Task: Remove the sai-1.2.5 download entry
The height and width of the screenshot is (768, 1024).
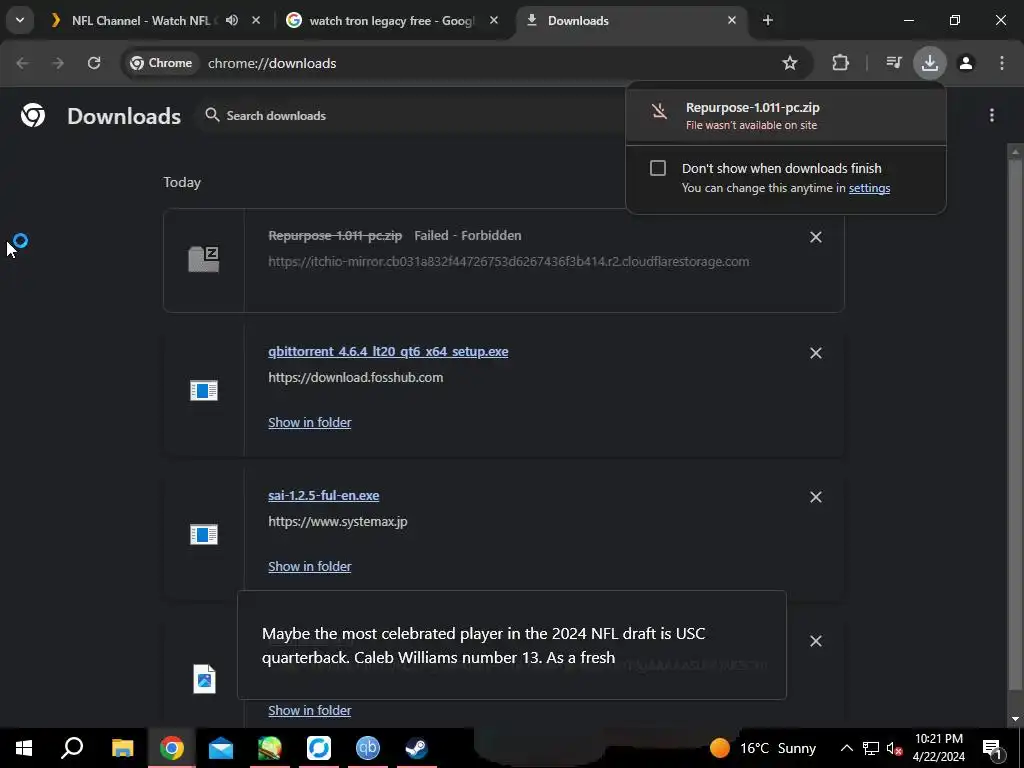Action: [x=816, y=497]
